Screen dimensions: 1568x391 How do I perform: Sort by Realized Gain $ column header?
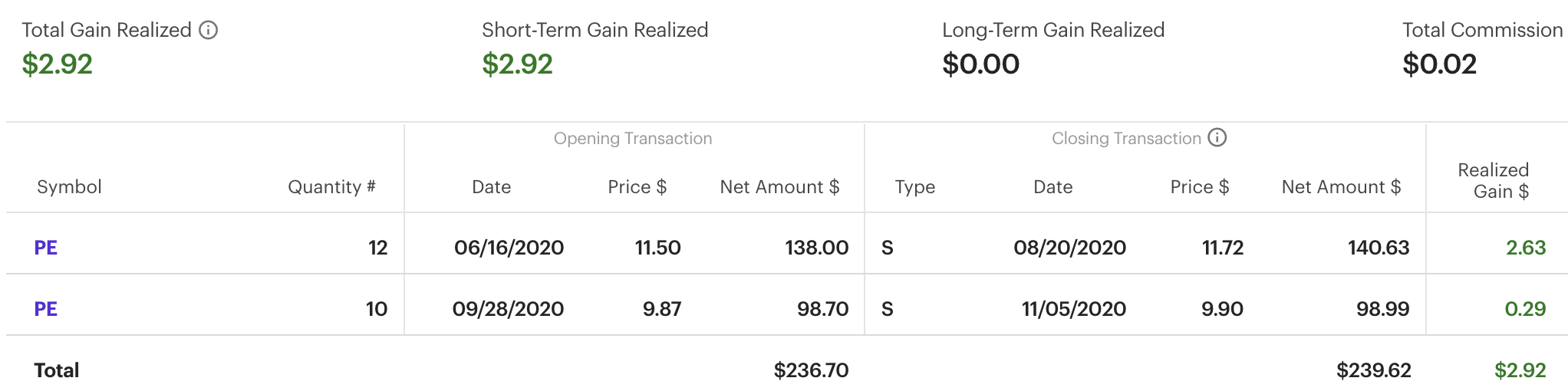(1494, 181)
